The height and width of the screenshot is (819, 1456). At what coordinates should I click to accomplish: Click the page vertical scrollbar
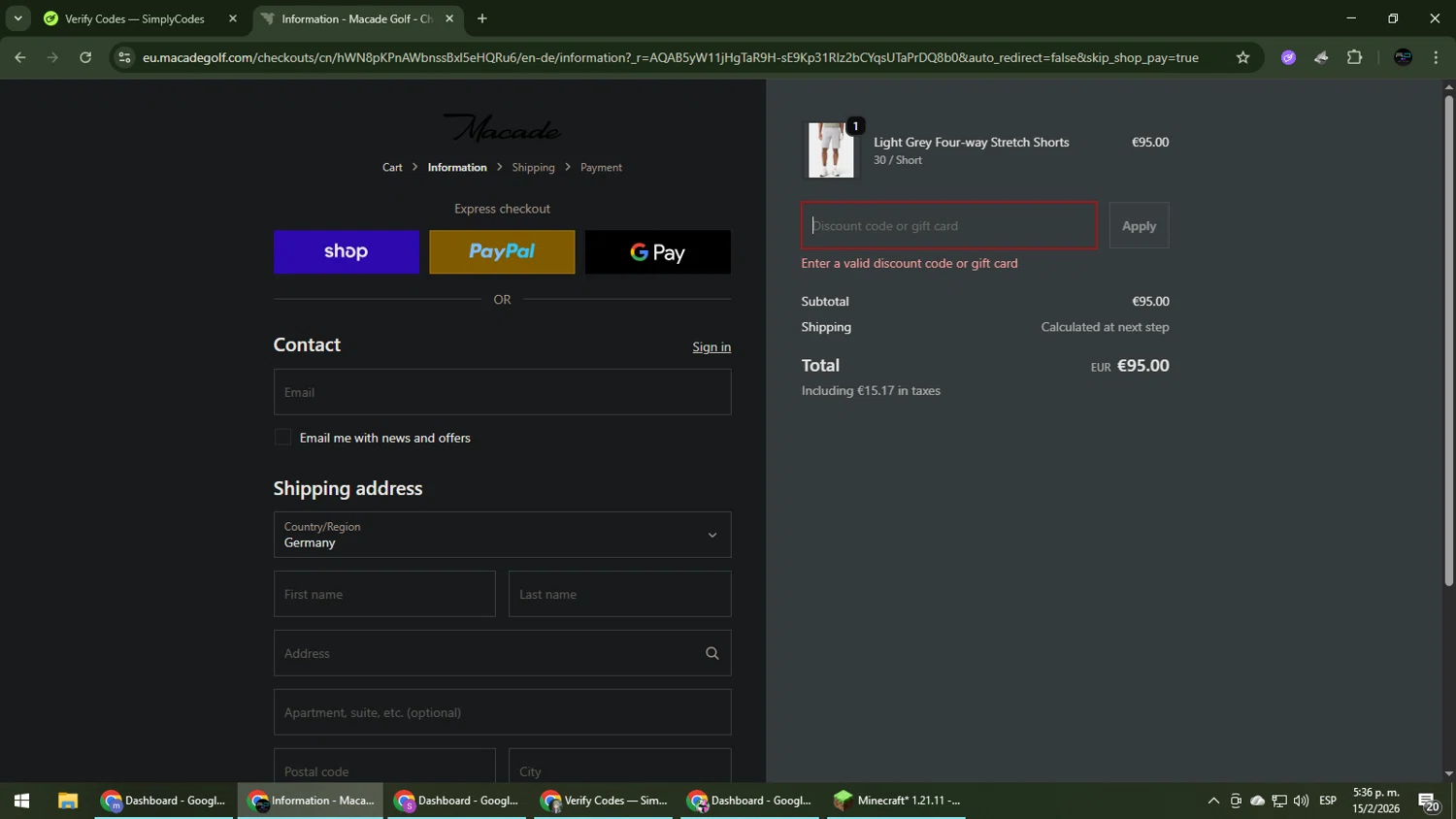(1448, 340)
